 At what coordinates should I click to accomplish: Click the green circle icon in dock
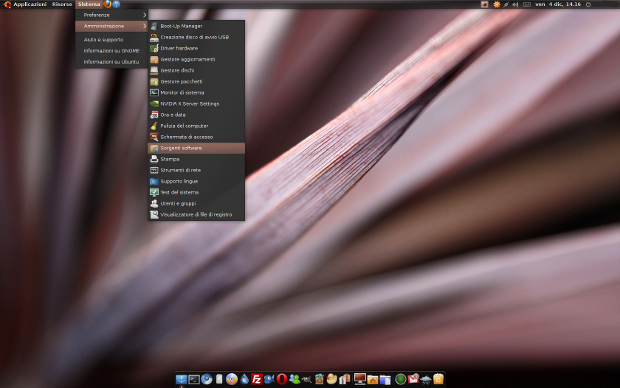tap(401, 379)
